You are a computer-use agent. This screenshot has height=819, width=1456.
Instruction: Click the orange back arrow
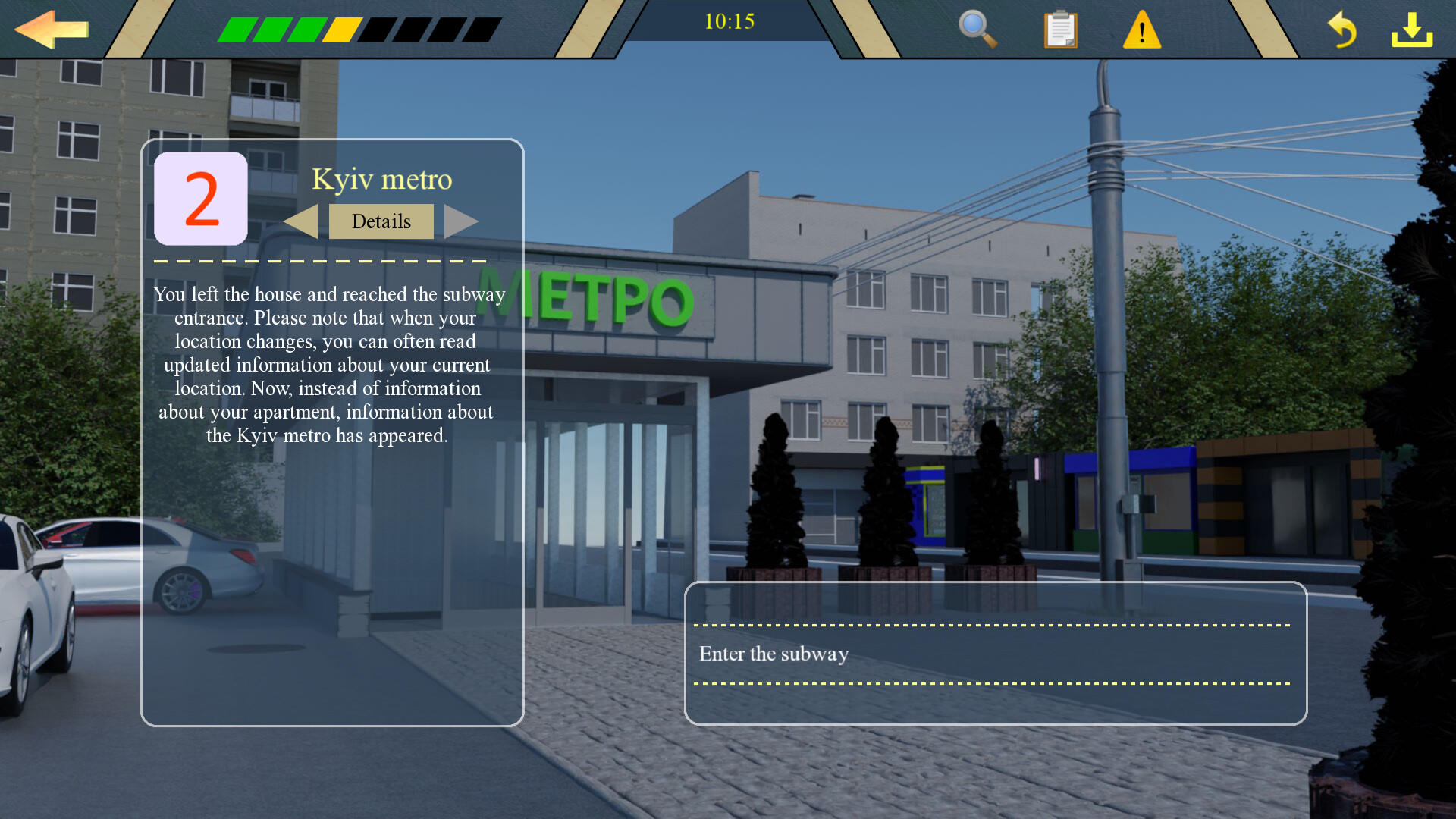(52, 30)
